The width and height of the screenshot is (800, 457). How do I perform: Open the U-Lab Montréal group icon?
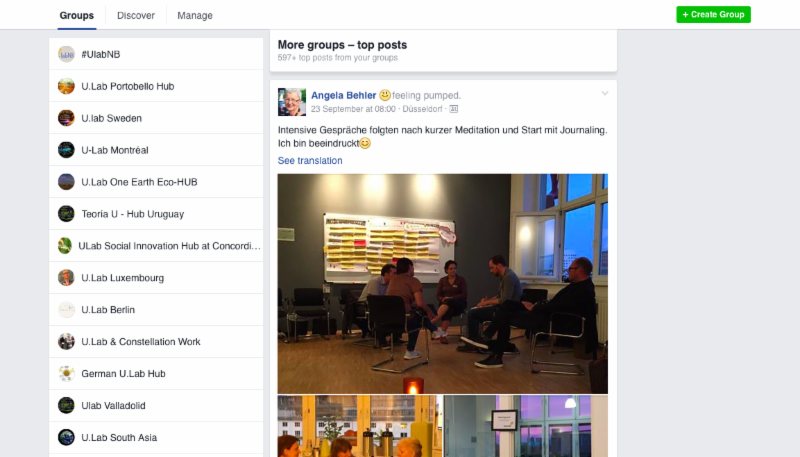(x=66, y=150)
